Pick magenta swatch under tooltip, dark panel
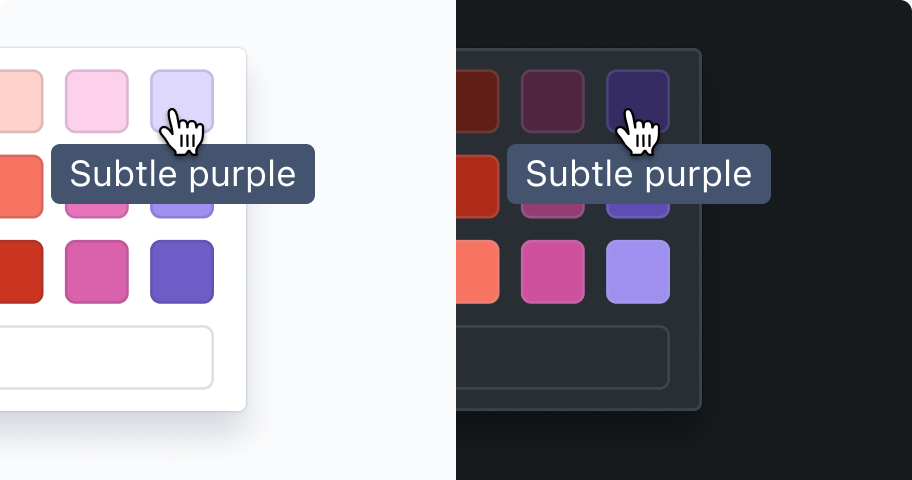This screenshot has width=912, height=480. 553,211
